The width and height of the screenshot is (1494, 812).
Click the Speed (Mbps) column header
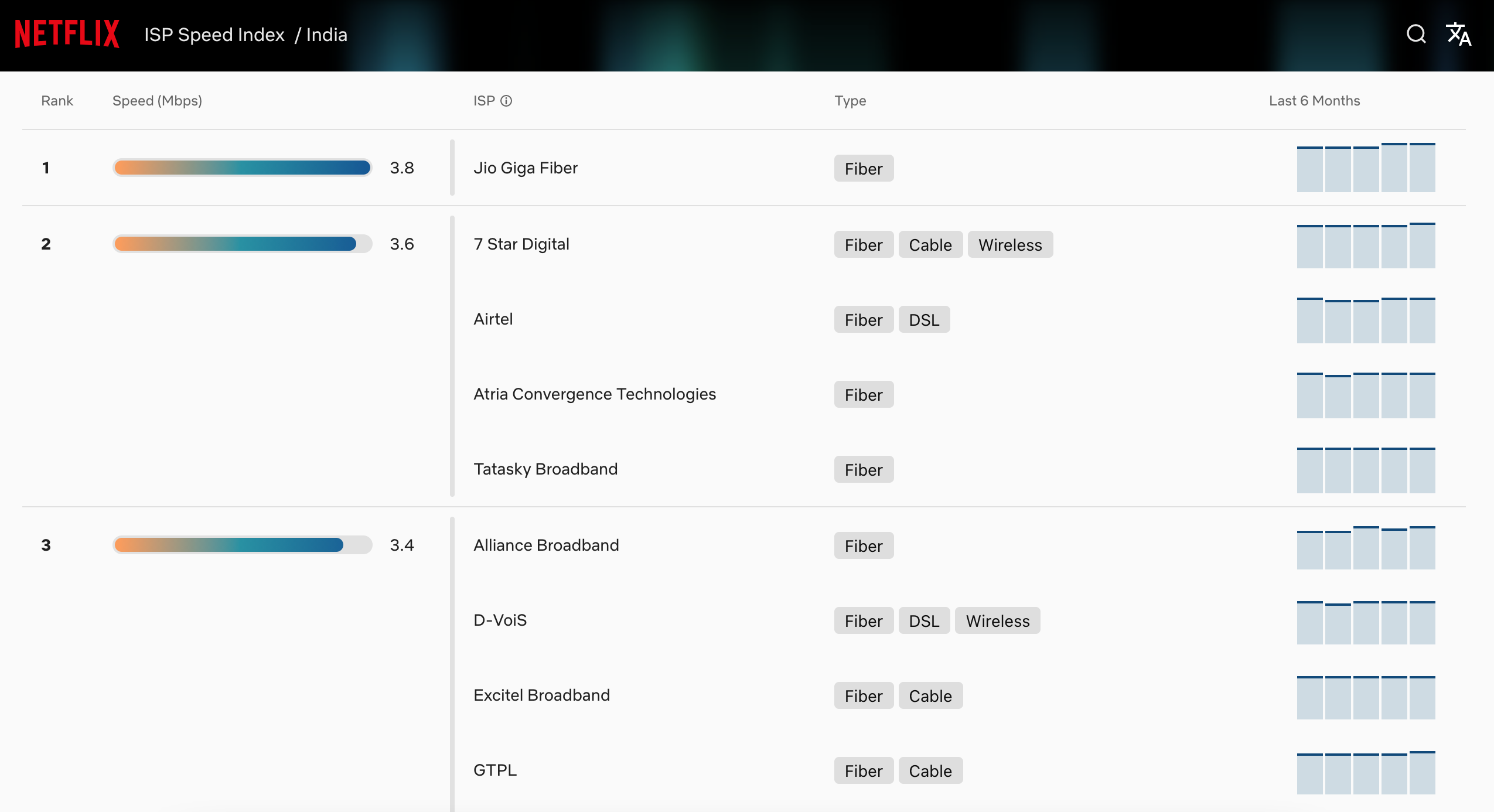[x=157, y=101]
